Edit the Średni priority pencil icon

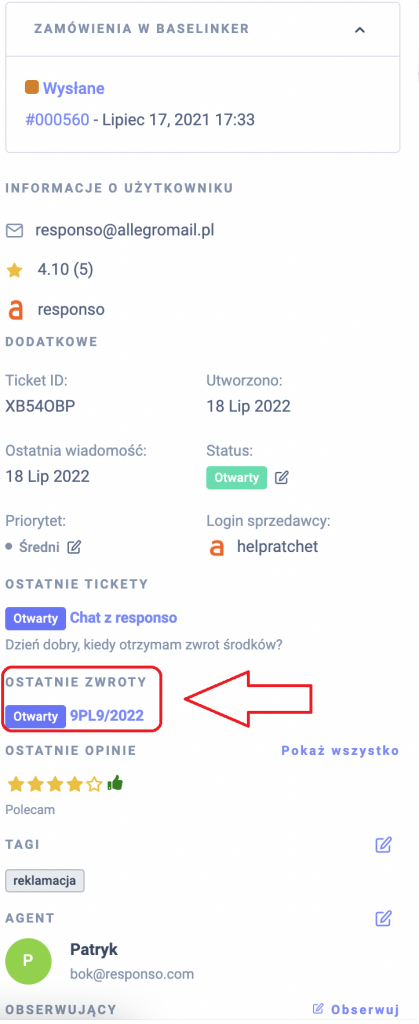coord(74,547)
